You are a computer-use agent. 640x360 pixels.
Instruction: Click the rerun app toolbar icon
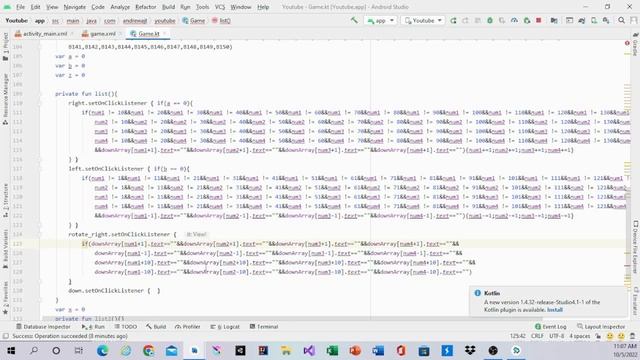pos(453,20)
